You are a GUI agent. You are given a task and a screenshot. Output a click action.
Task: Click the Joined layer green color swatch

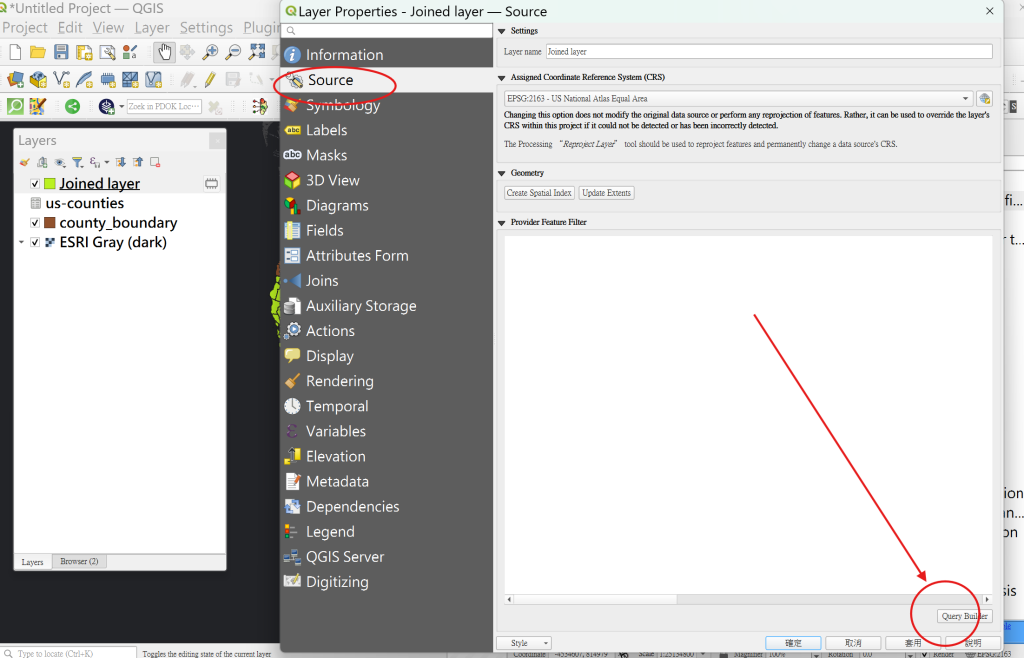(x=50, y=184)
